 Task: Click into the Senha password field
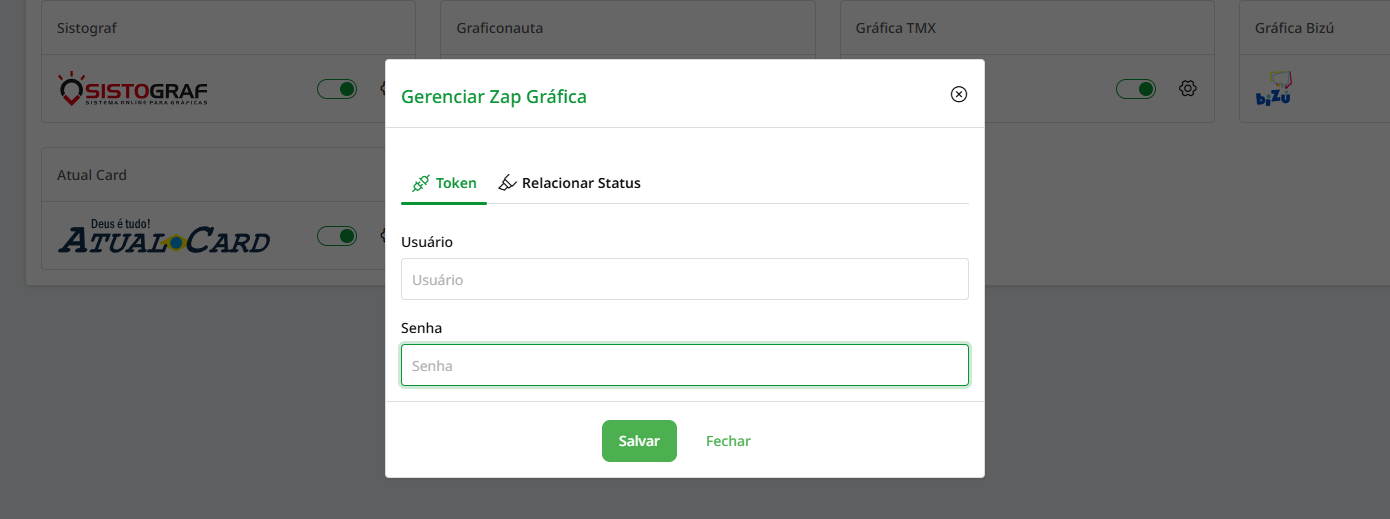tap(684, 366)
